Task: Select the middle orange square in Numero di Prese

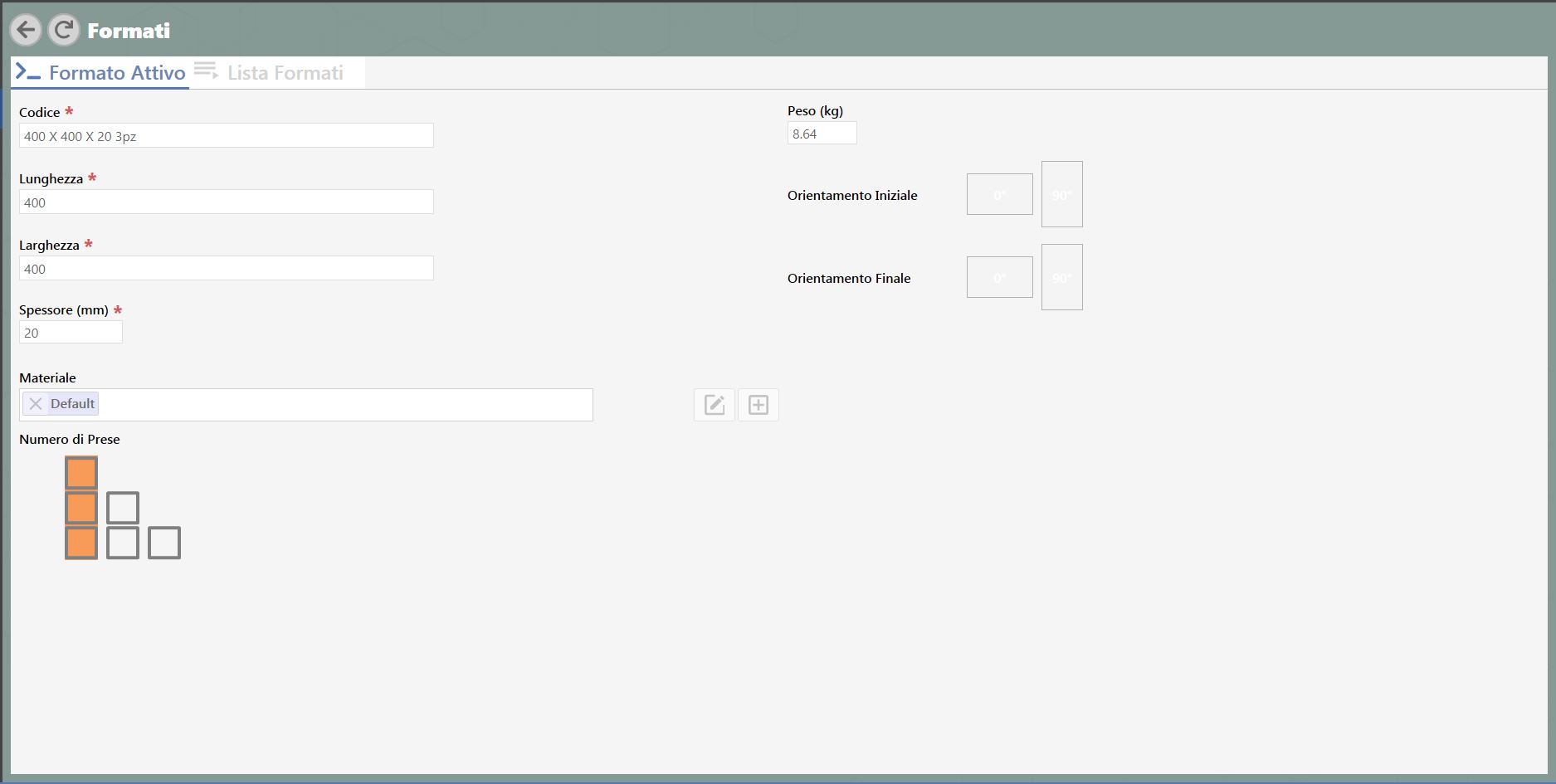Action: point(81,508)
